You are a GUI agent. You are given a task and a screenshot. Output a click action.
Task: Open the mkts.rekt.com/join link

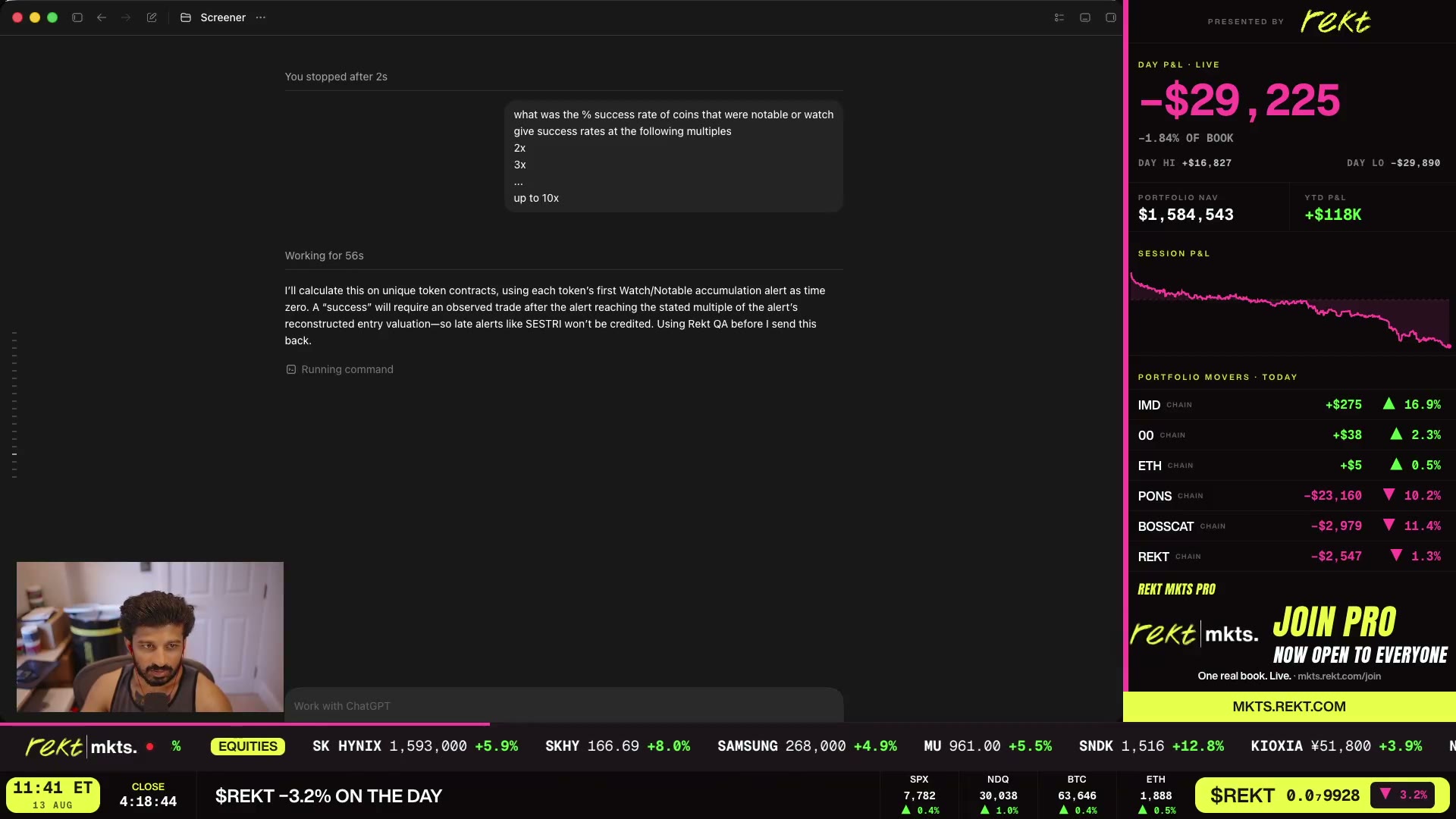(1338, 676)
